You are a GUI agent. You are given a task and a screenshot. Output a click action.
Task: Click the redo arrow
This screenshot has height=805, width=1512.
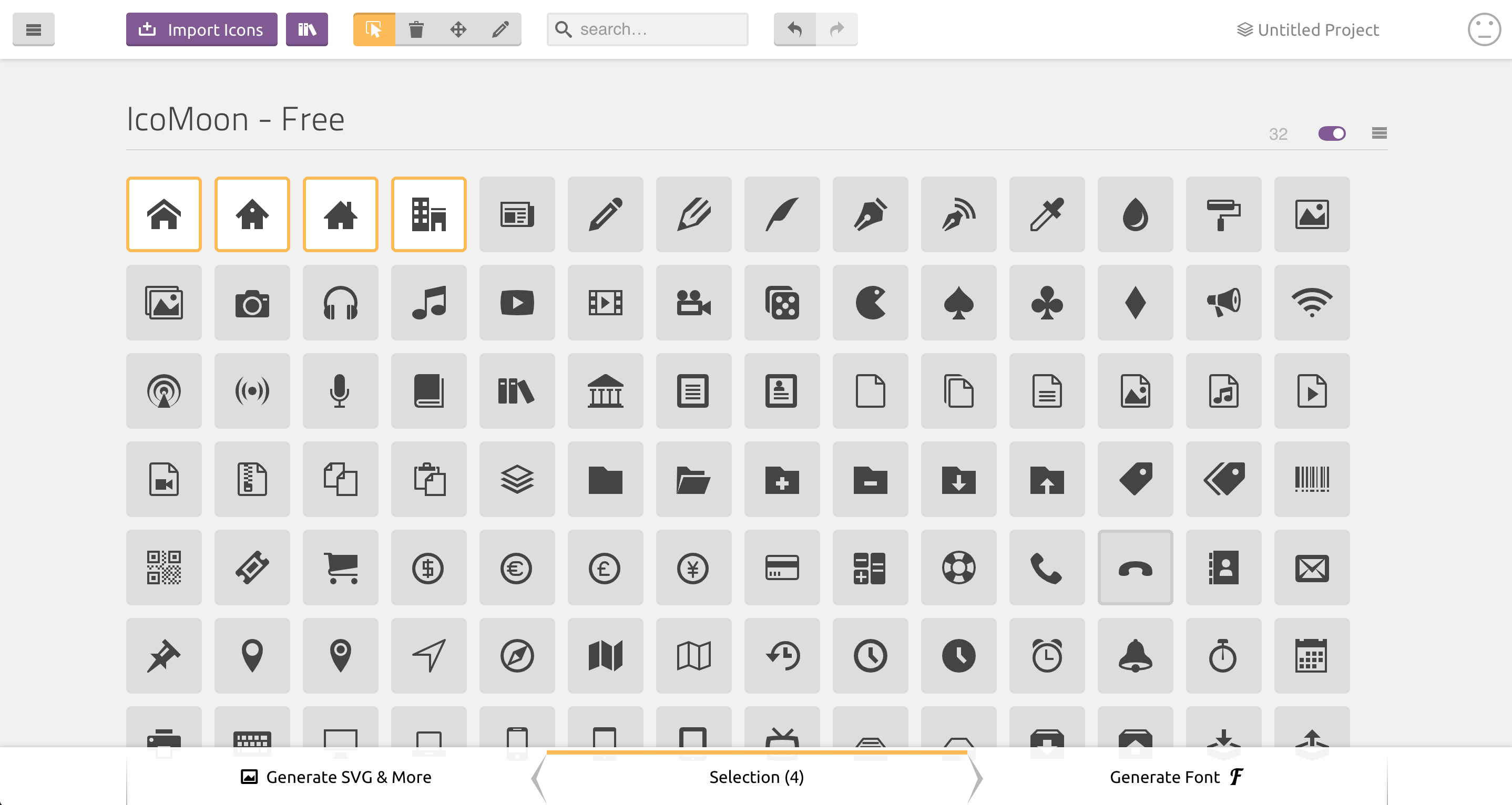coord(836,29)
